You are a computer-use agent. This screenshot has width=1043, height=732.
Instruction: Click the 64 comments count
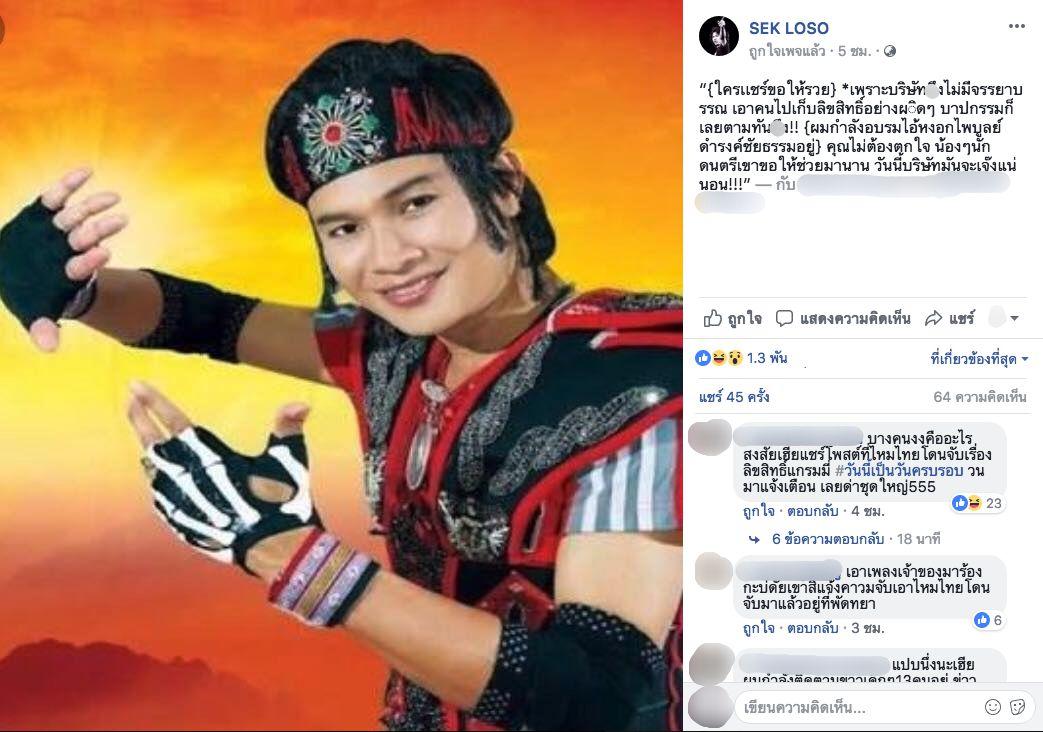pos(980,397)
